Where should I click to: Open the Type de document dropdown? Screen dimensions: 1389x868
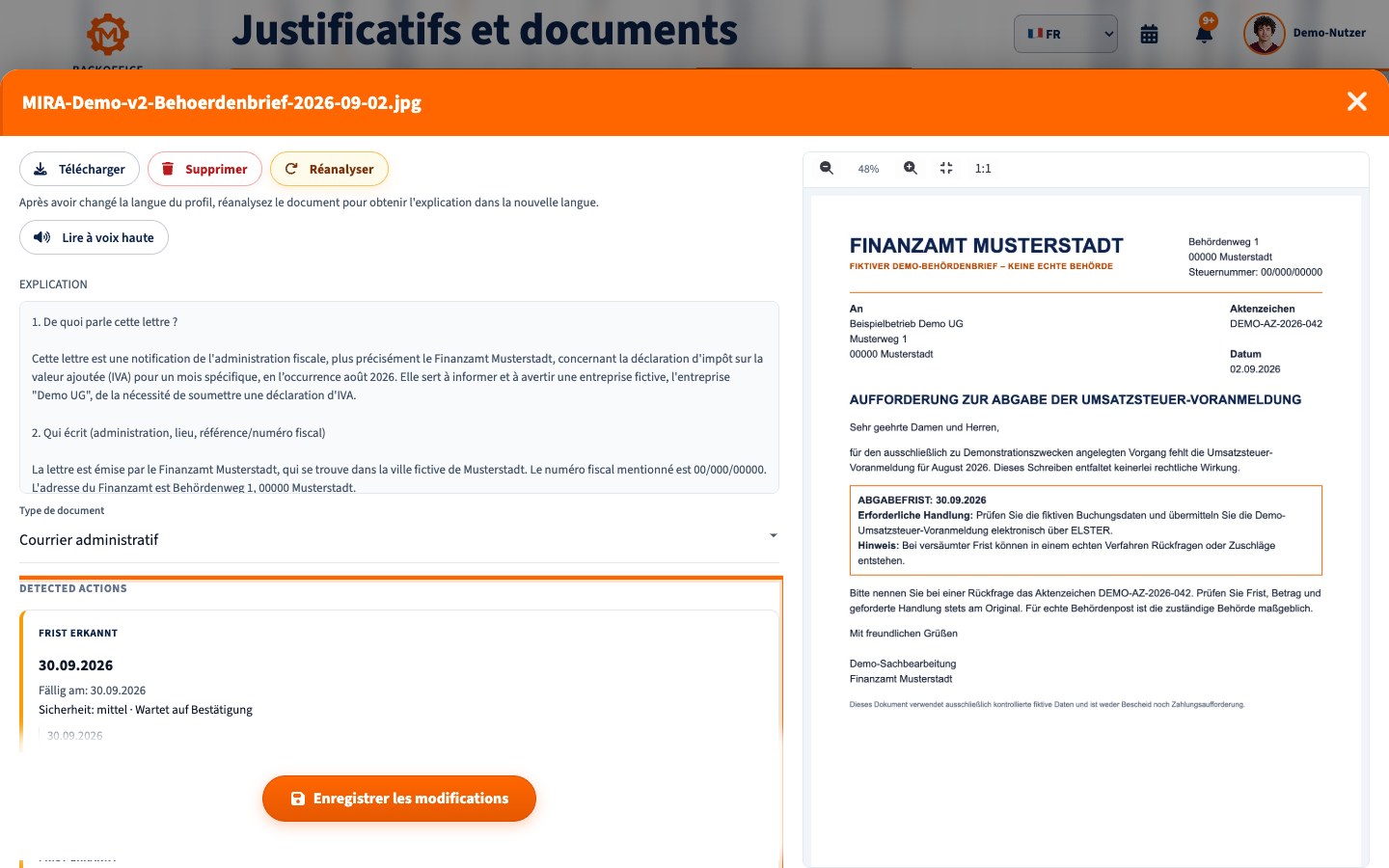pos(399,539)
